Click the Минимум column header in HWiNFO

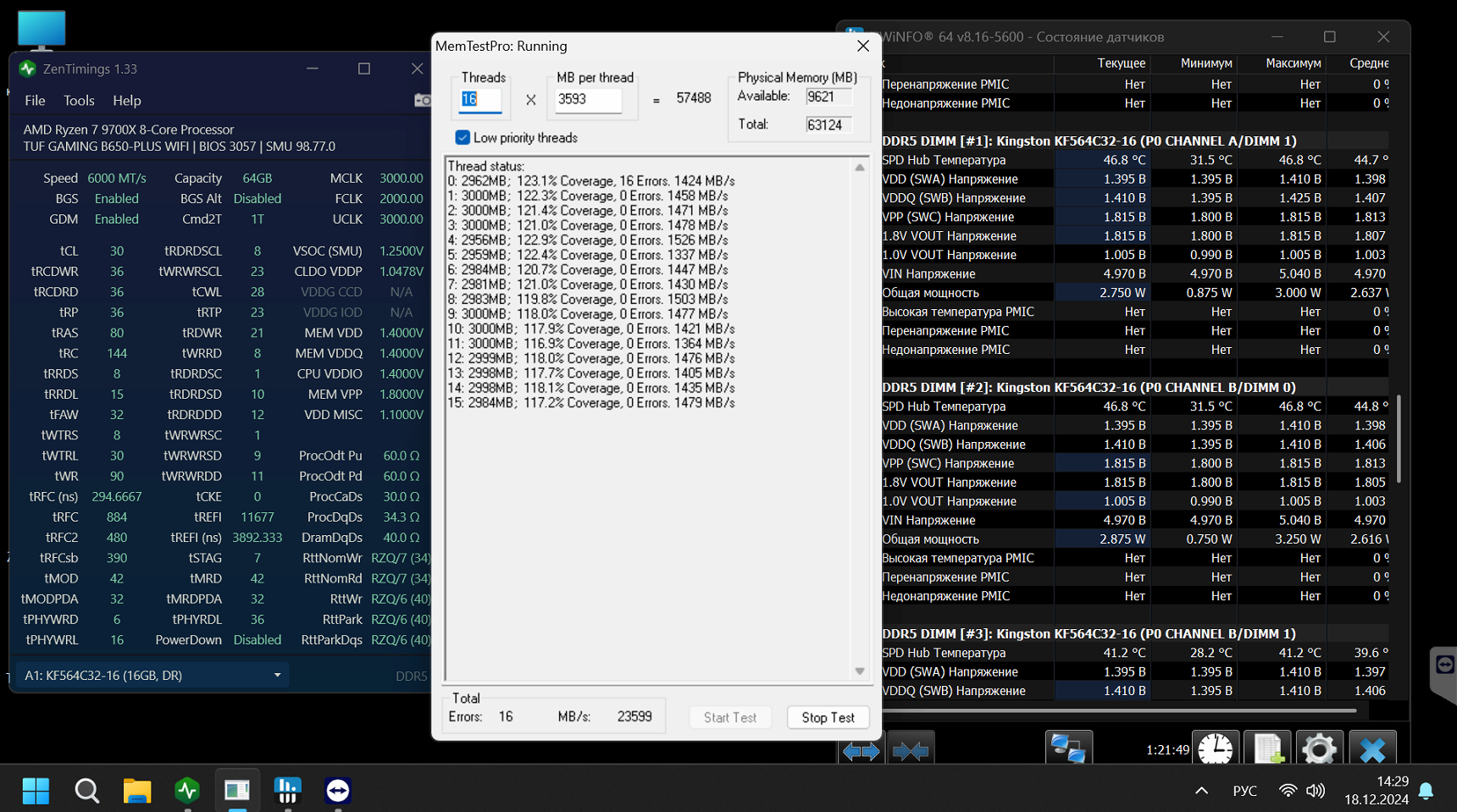point(1206,64)
